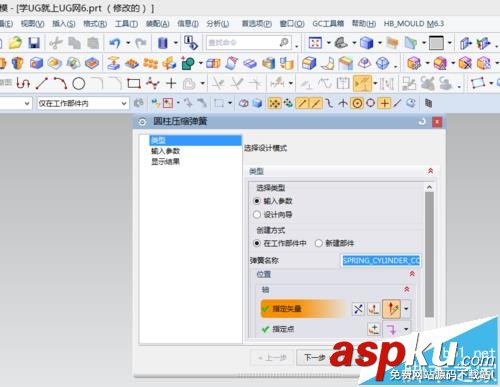Open the point dialog icon beside 指定点
This screenshot has height=387, width=500.
(x=374, y=329)
